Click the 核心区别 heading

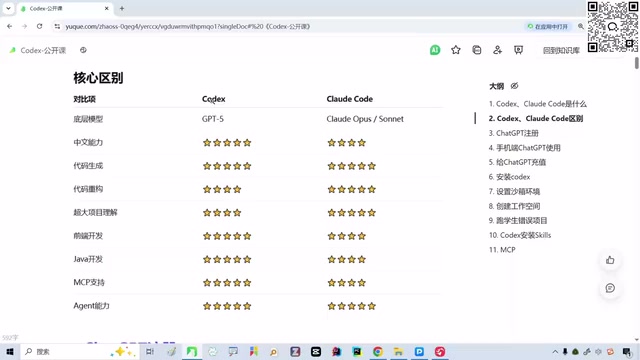tap(98, 78)
